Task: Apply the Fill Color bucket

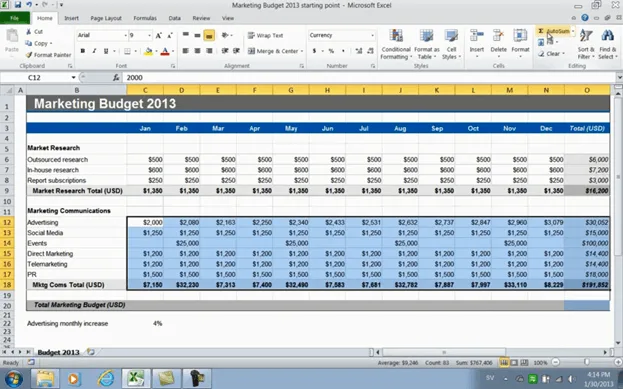Action: click(148, 51)
